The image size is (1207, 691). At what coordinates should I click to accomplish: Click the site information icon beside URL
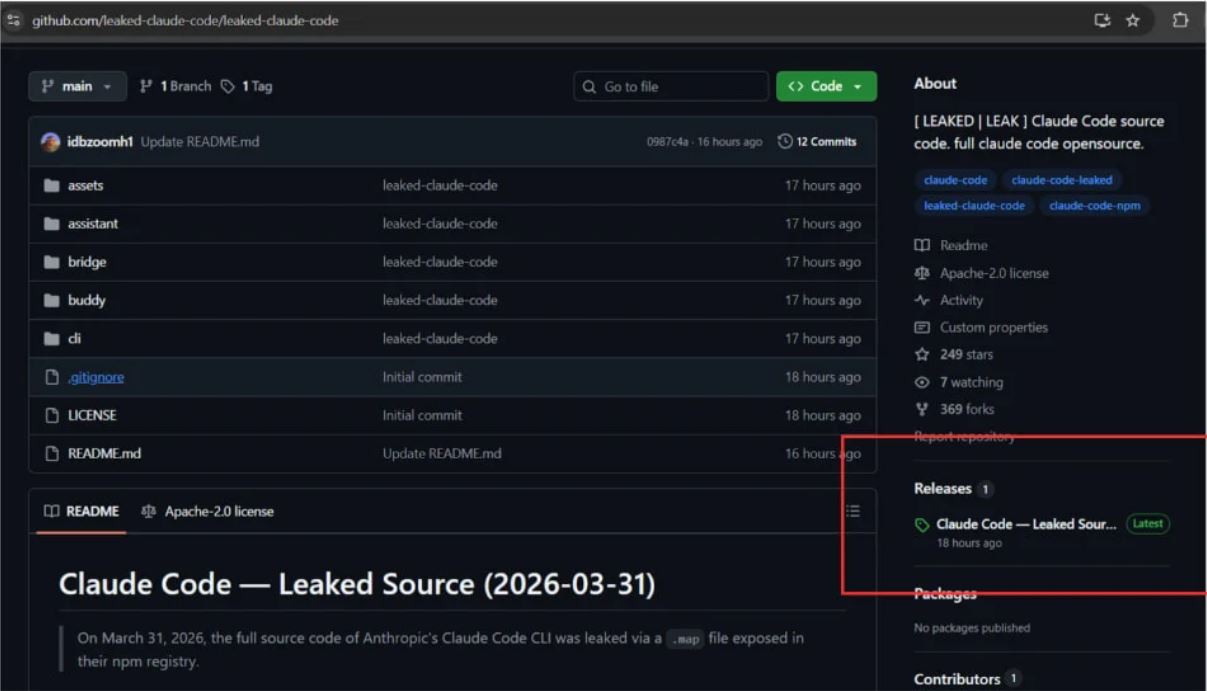14,20
